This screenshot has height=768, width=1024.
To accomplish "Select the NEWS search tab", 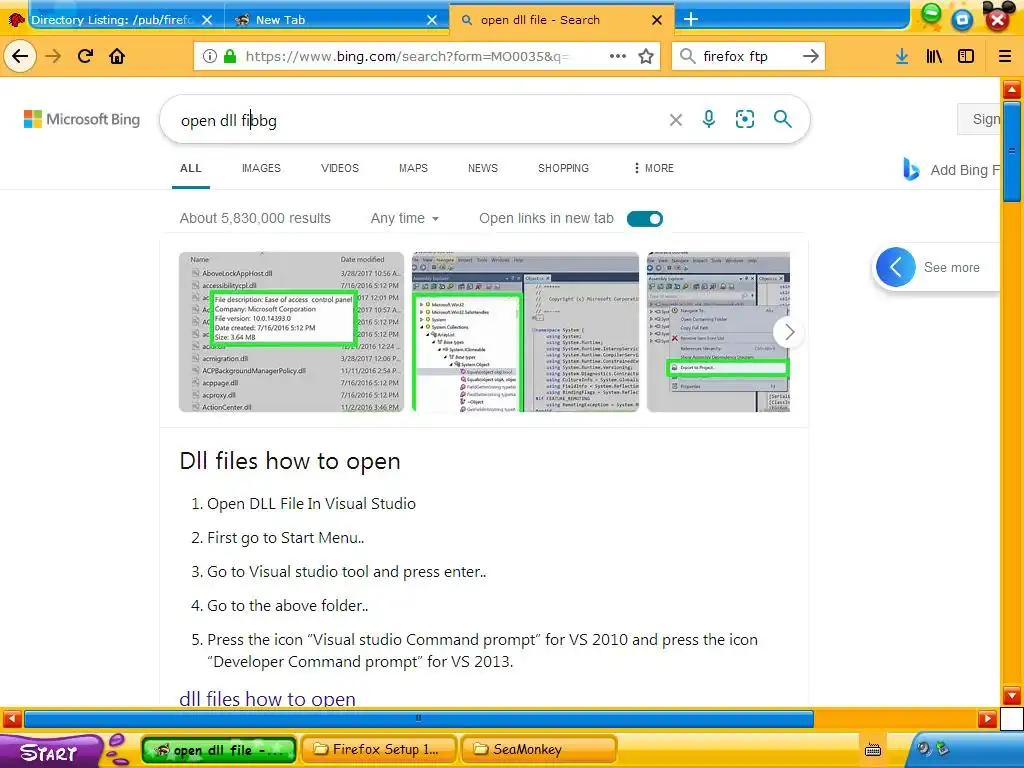I will (x=483, y=168).
